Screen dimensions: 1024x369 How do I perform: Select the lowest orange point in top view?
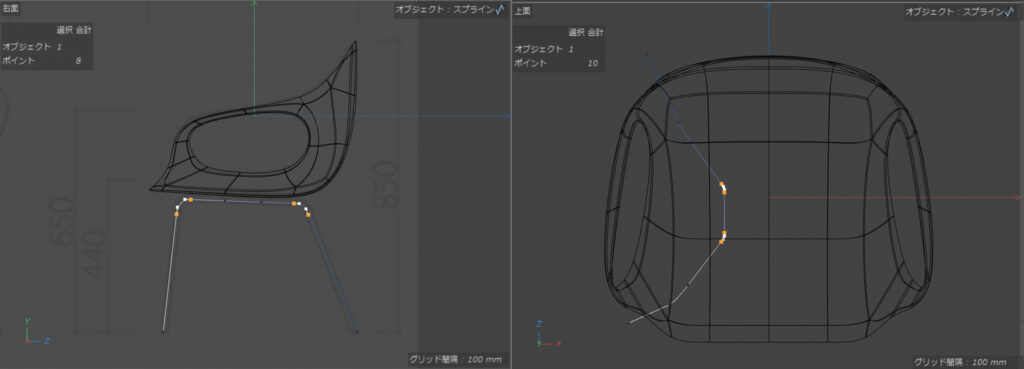coord(722,242)
